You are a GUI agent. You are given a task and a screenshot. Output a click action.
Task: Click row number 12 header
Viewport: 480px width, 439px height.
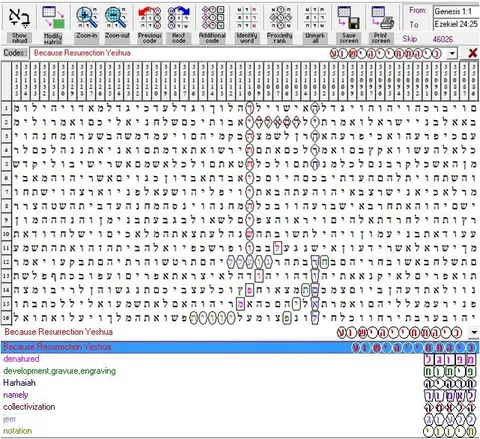click(6, 262)
